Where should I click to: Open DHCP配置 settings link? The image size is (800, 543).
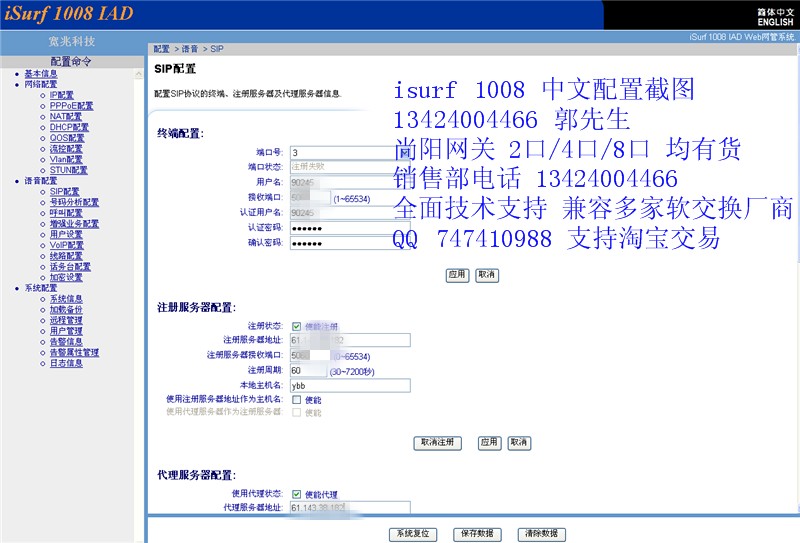click(69, 127)
